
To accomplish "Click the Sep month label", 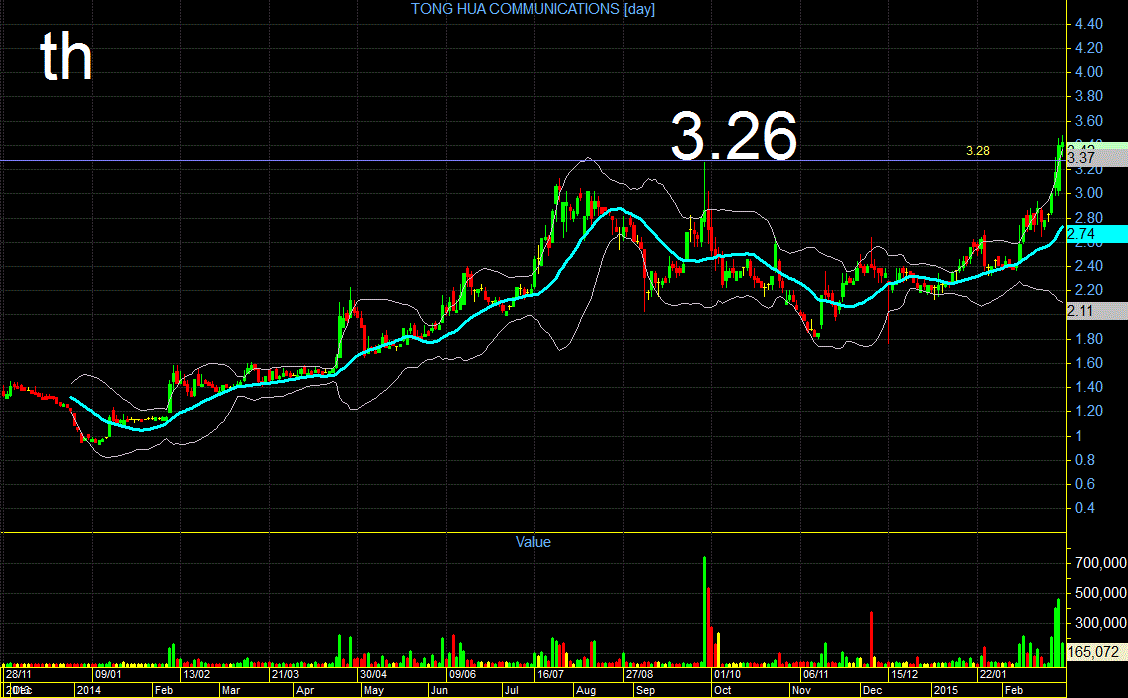I will point(646,690).
